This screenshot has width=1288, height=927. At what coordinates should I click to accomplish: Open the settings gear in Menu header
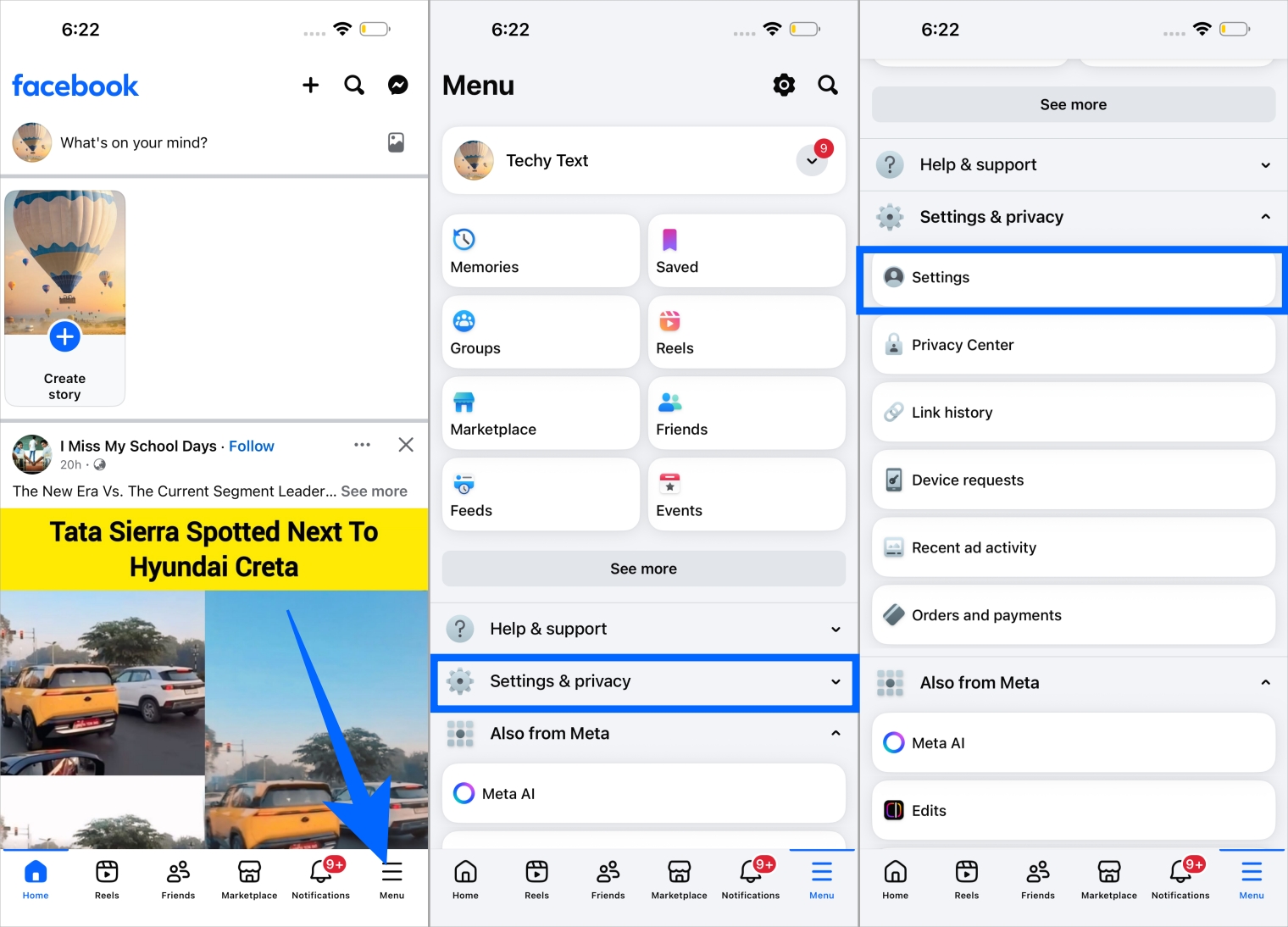(783, 85)
